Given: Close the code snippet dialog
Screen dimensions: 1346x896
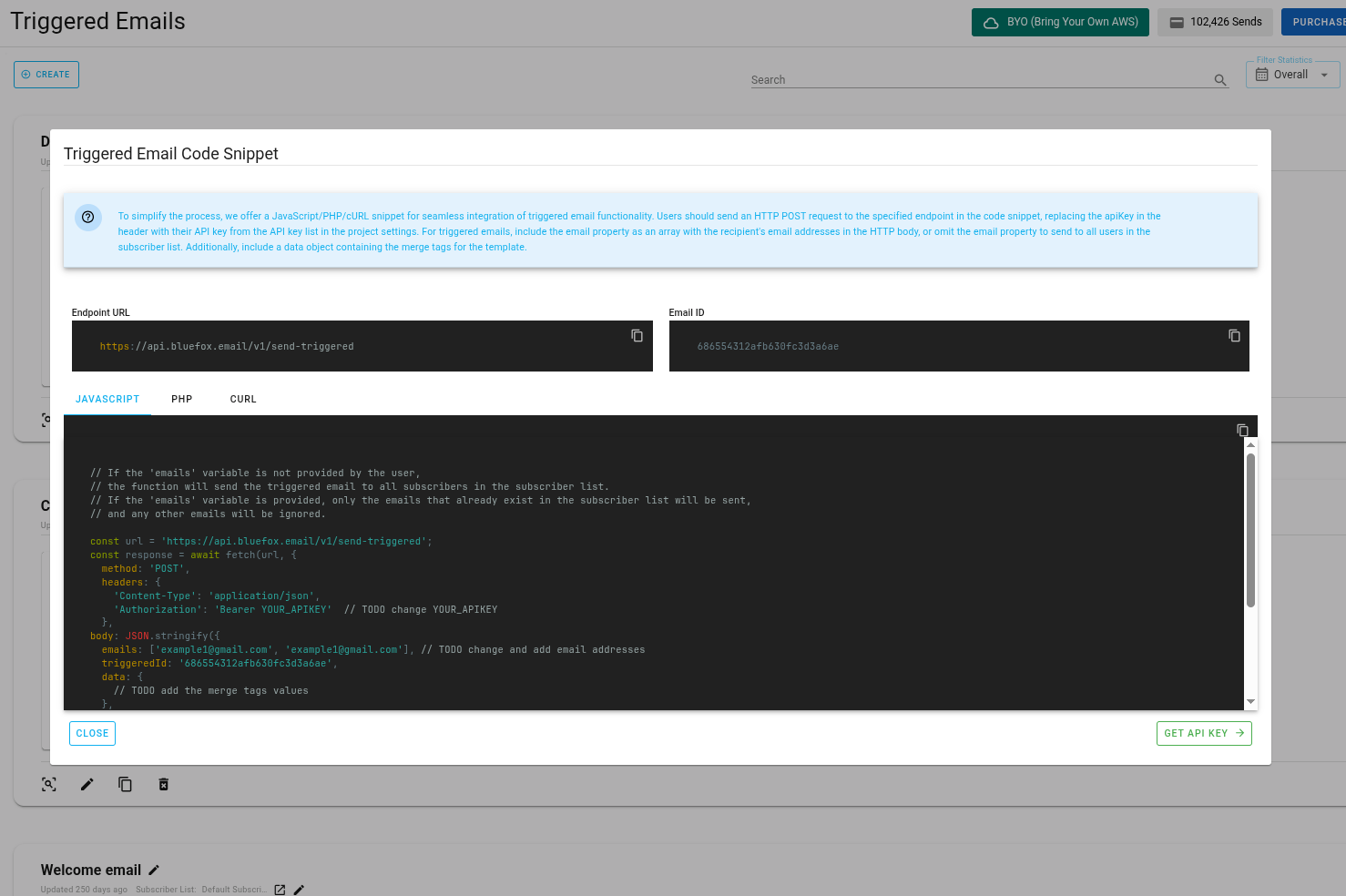Looking at the screenshot, I should (x=92, y=733).
